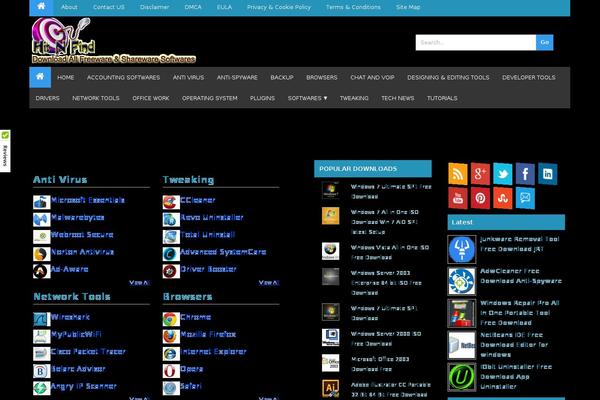Click the Opera browser icon
This screenshot has height=400, width=600.
[x=171, y=371]
